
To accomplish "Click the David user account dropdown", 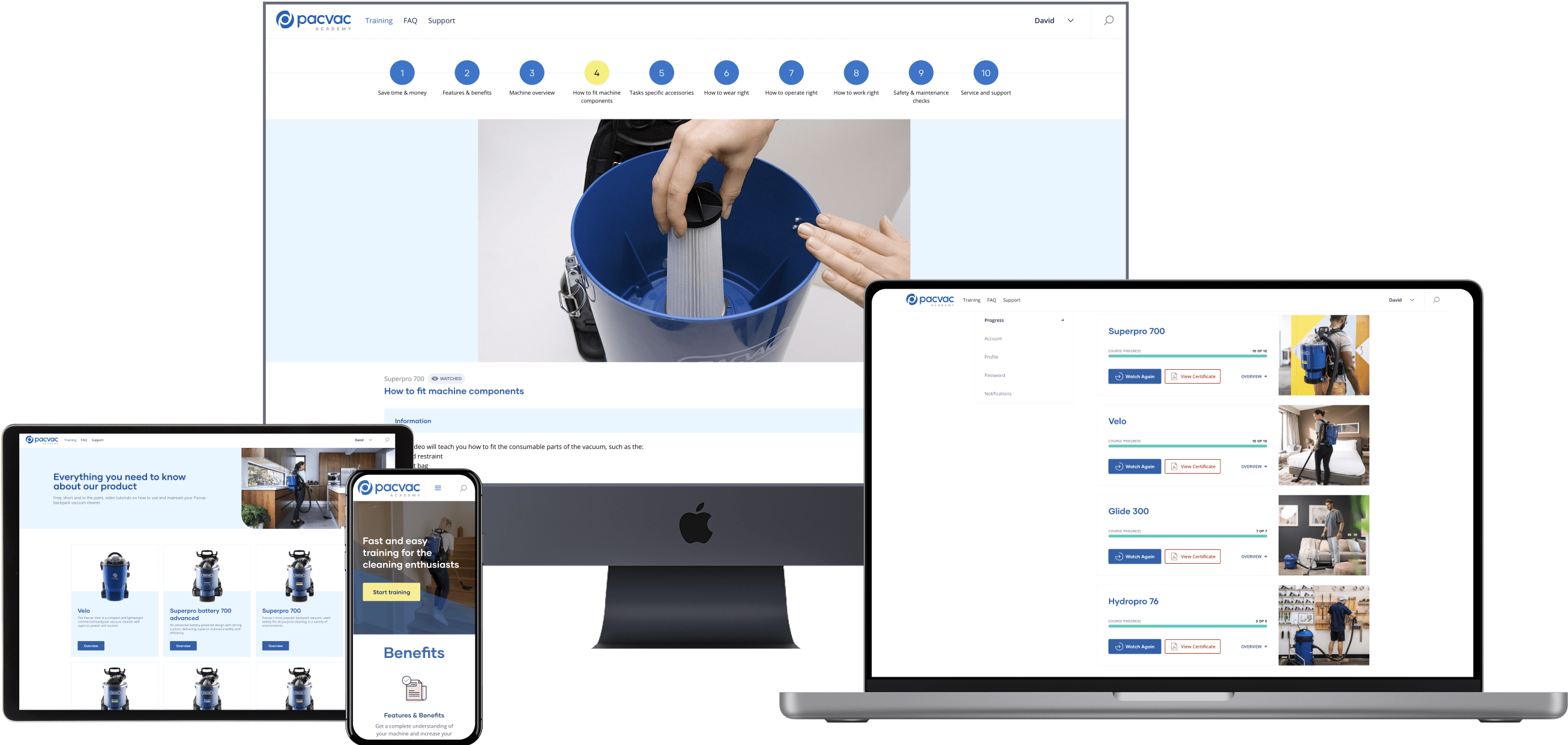I will coord(1055,20).
